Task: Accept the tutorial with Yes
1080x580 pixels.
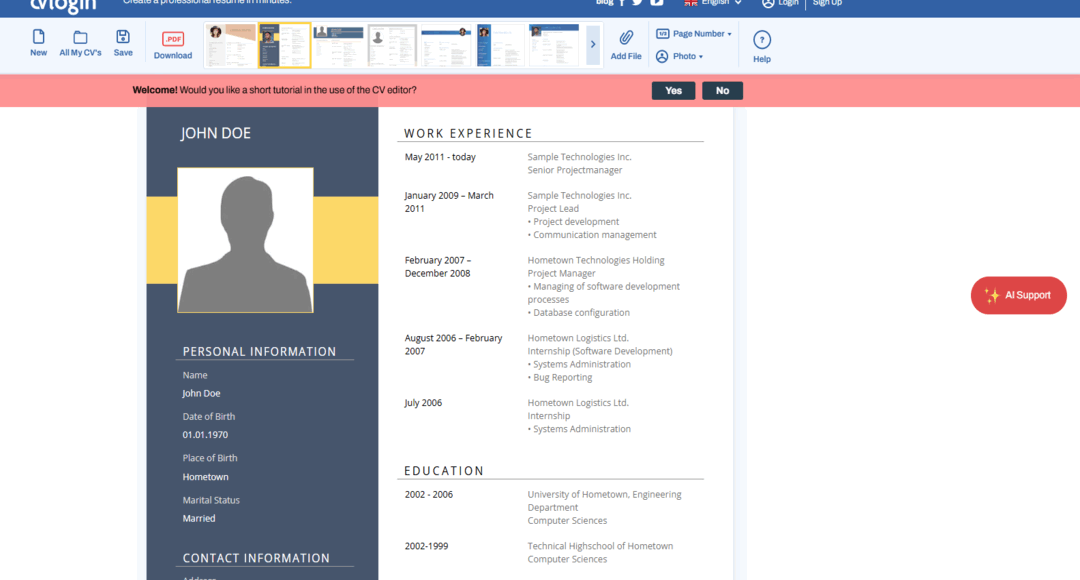Action: click(673, 90)
